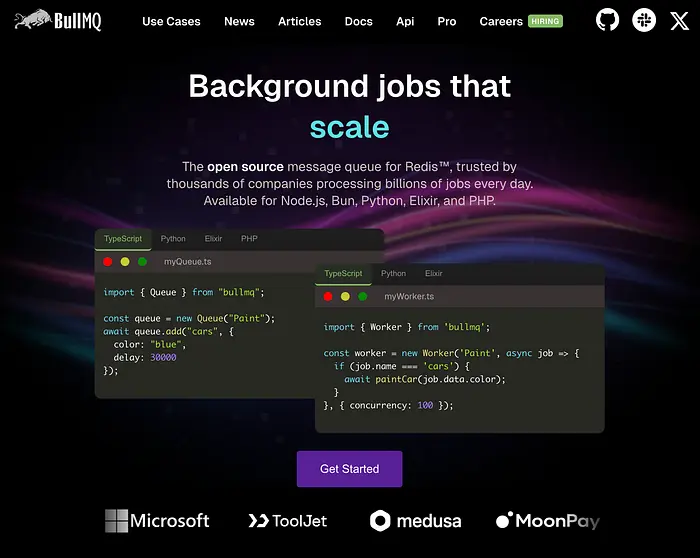Image resolution: width=700 pixels, height=558 pixels.
Task: Click the BullMQ bull logo
Action: point(58,20)
